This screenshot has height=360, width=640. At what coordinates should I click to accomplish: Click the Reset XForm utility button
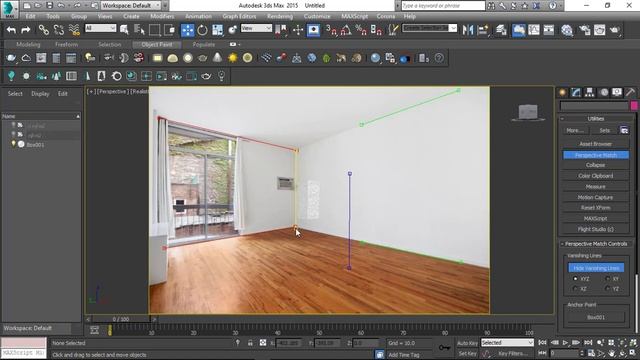pos(596,208)
